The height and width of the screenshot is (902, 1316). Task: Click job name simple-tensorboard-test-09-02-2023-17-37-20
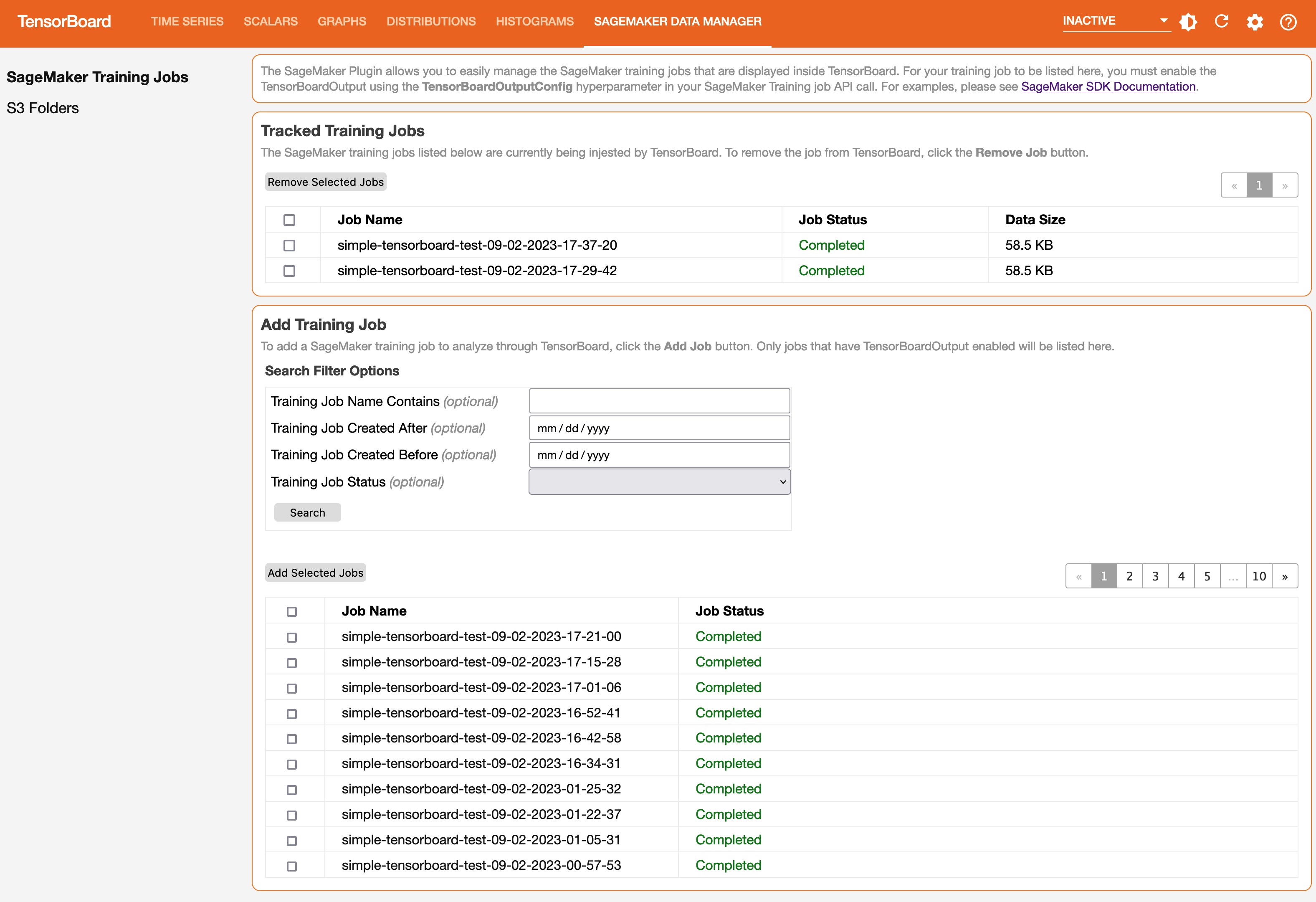click(x=477, y=245)
